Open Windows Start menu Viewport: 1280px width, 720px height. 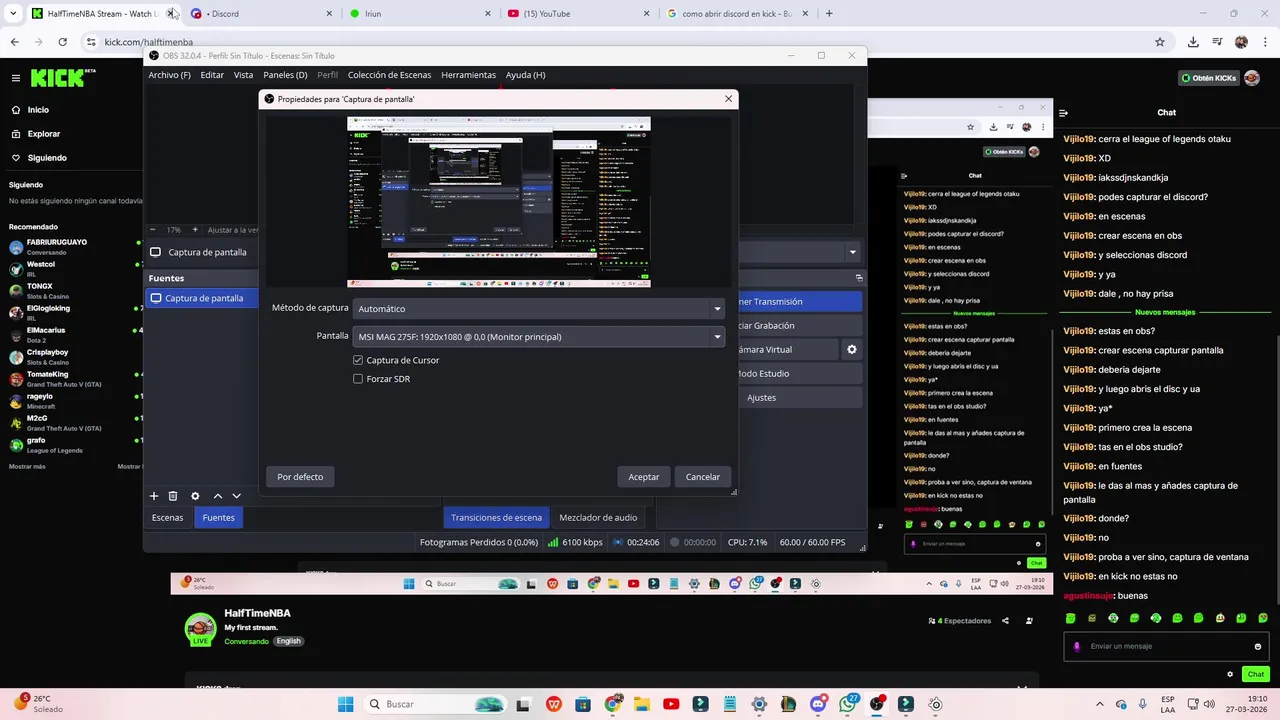point(345,704)
